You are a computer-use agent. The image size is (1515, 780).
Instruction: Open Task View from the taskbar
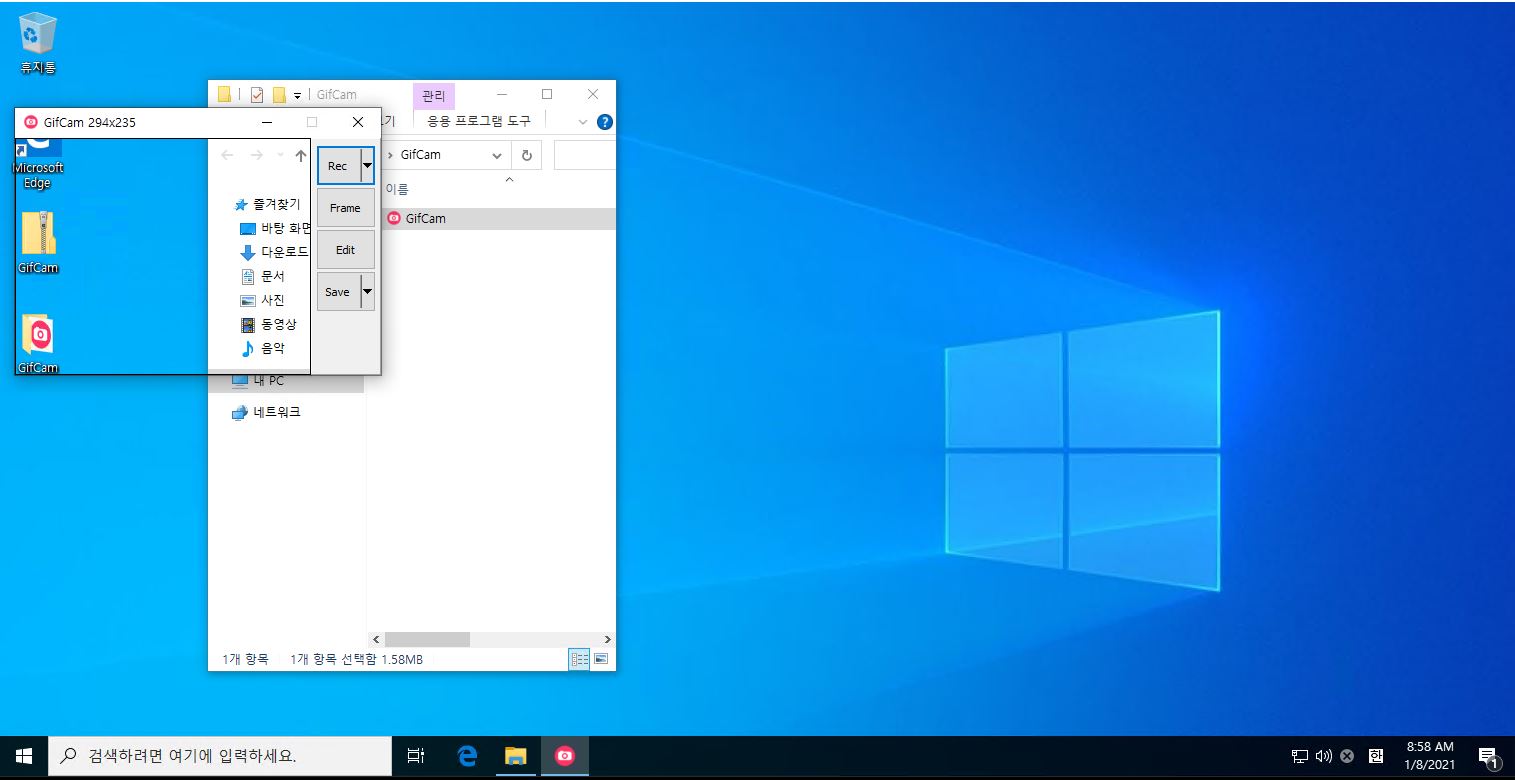point(417,757)
